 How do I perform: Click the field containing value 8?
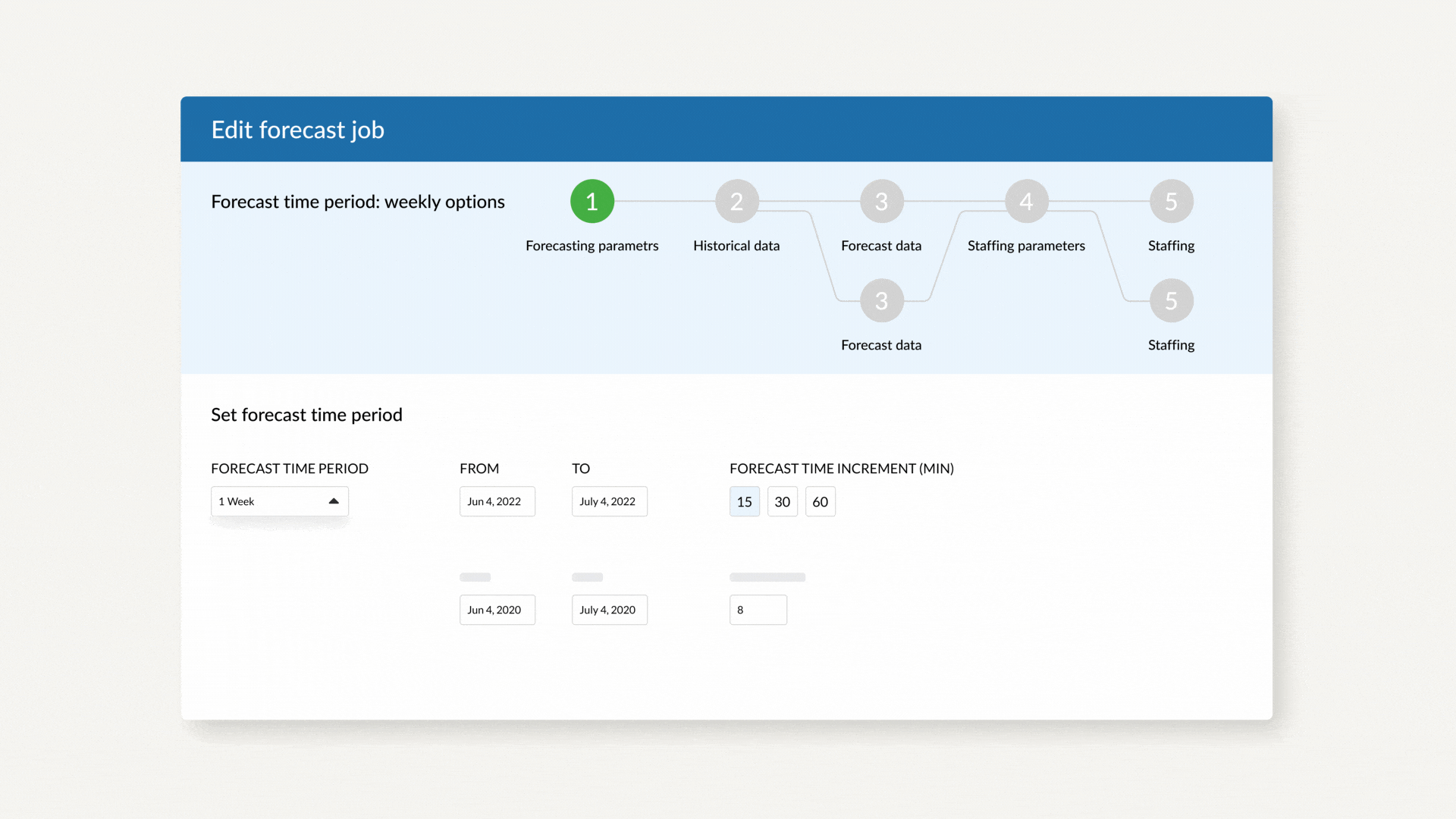click(x=758, y=610)
